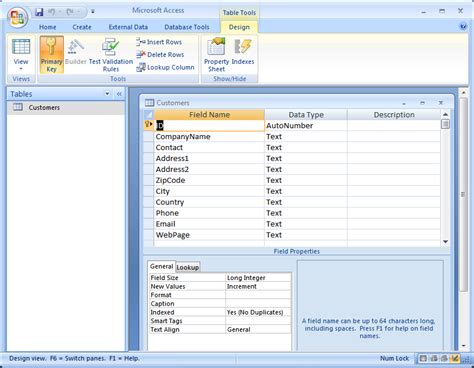
Task: Click the Office button orb
Action: coord(18,17)
